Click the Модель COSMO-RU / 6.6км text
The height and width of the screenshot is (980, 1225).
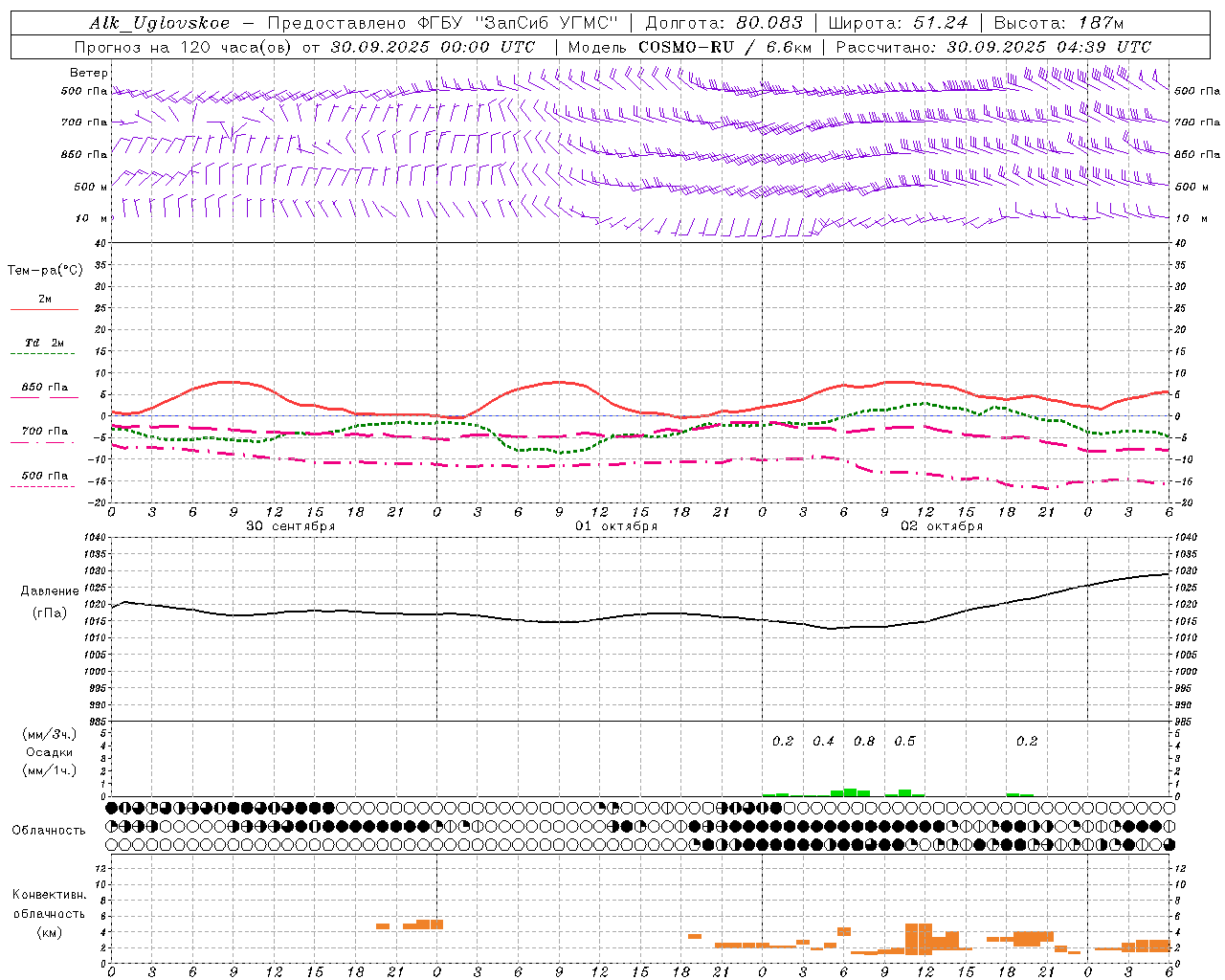coord(690,47)
